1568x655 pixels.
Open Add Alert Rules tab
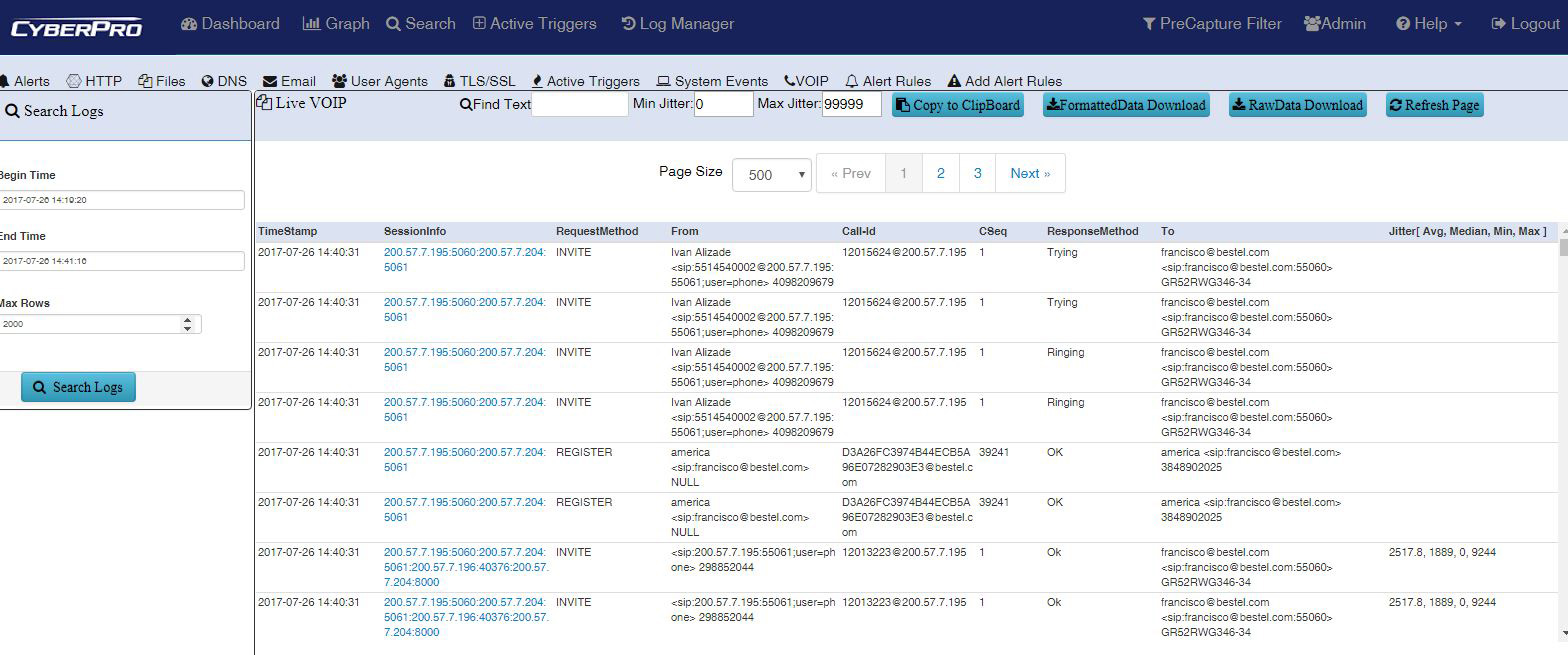click(1005, 81)
